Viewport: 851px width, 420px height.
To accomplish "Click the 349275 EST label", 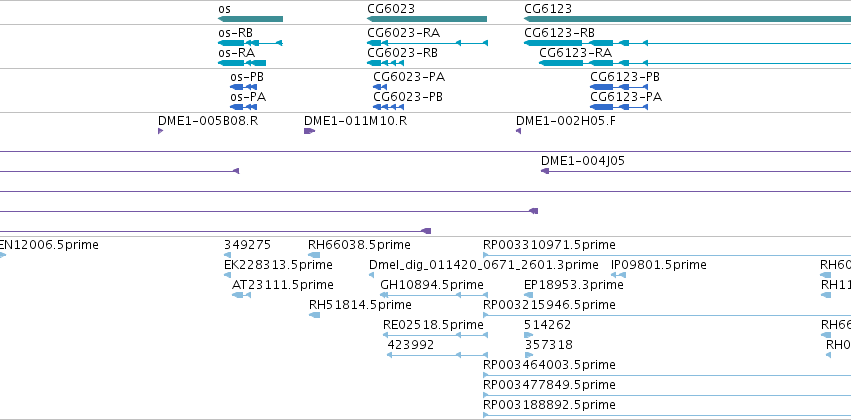I will click(247, 245).
